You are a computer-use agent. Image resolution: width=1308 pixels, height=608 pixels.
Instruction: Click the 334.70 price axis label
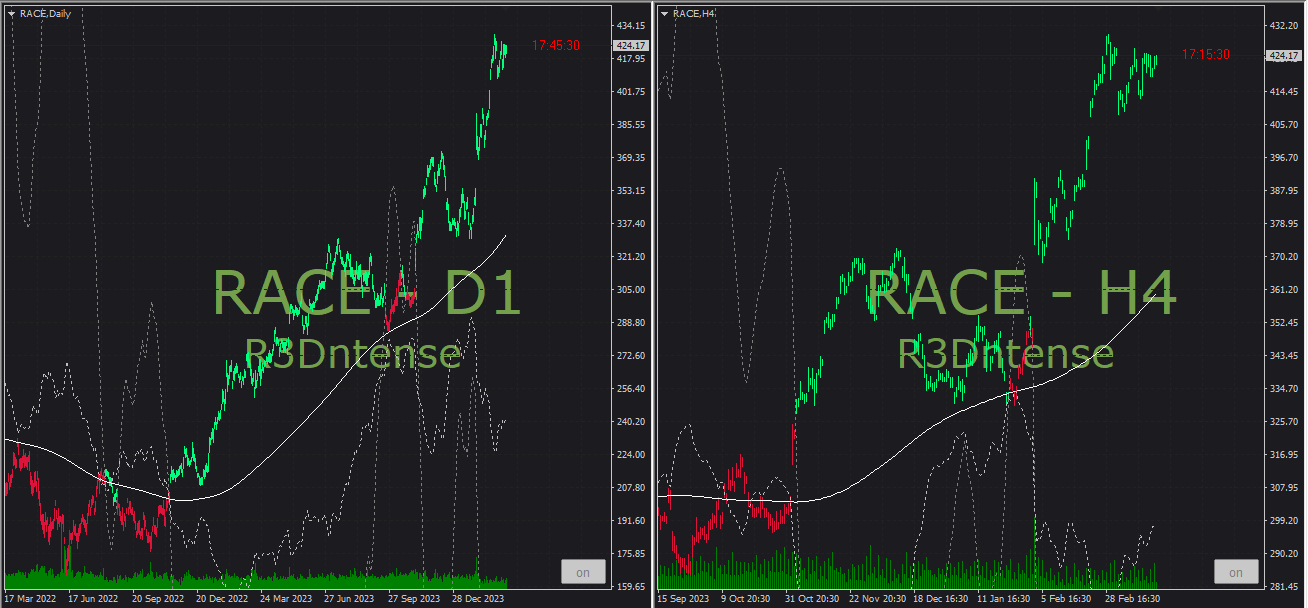pyautogui.click(x=1283, y=388)
